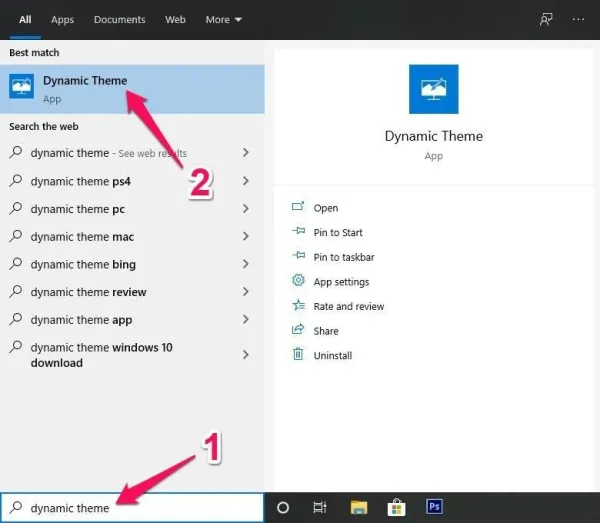Click search icon beside 'See web results'
The height and width of the screenshot is (523, 600).
16,152
